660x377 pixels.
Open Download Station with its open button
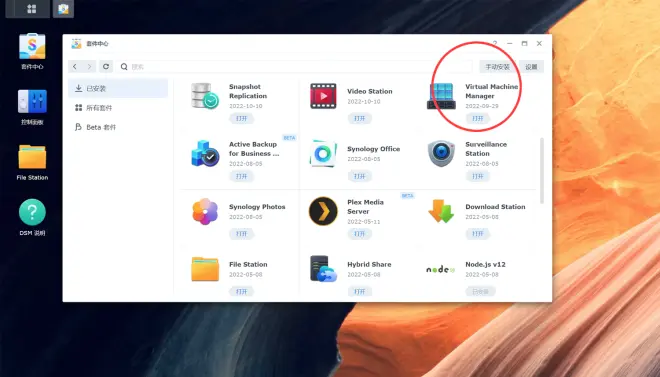pos(478,234)
